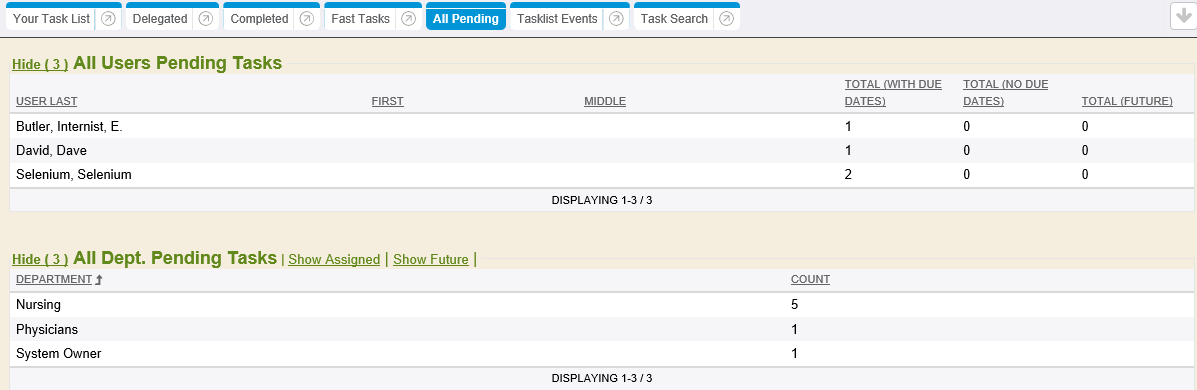Viewport: 1197px width, 390px height.
Task: Switch to the Delegated tab
Action: pyautogui.click(x=160, y=19)
